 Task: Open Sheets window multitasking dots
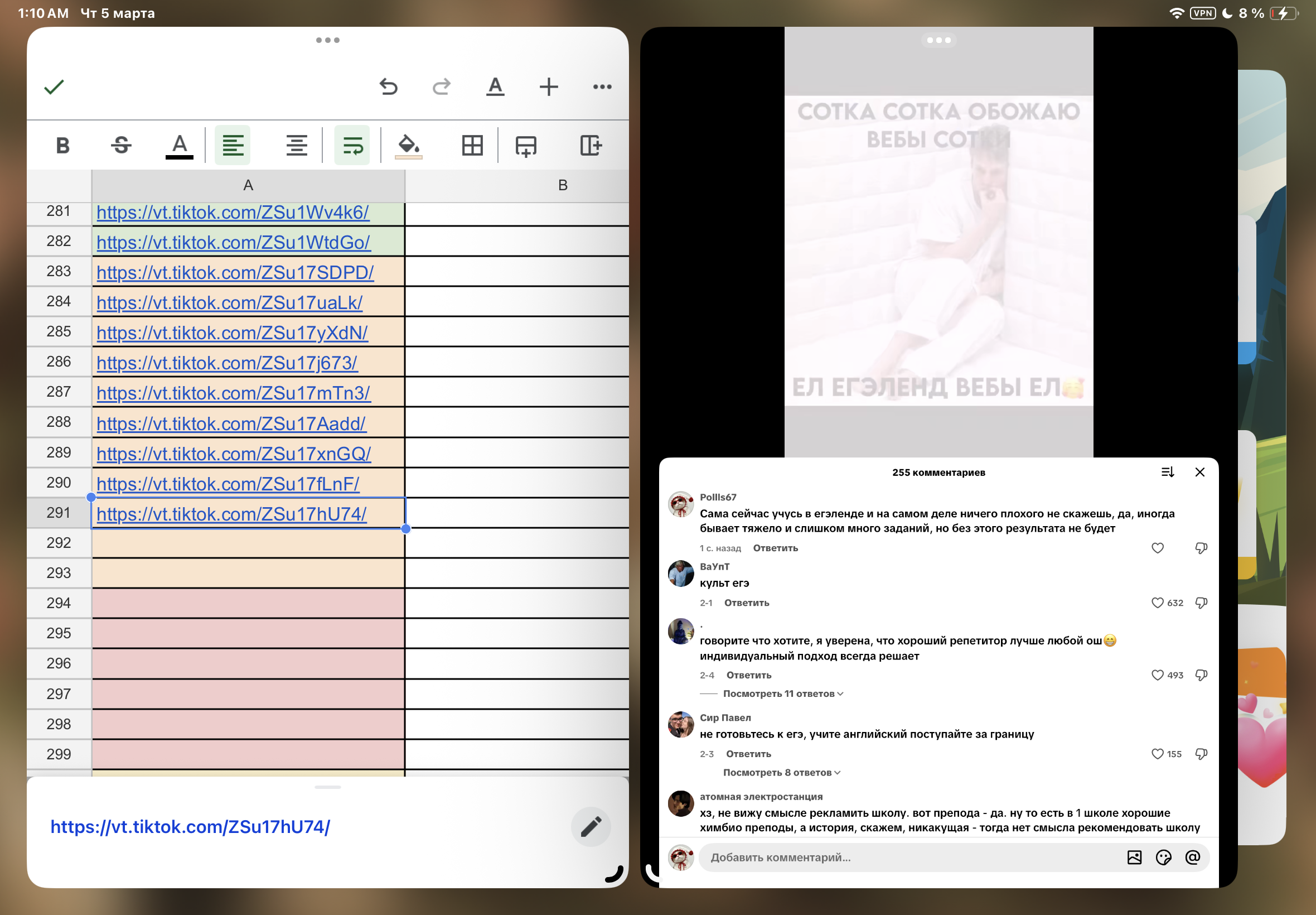[328, 40]
